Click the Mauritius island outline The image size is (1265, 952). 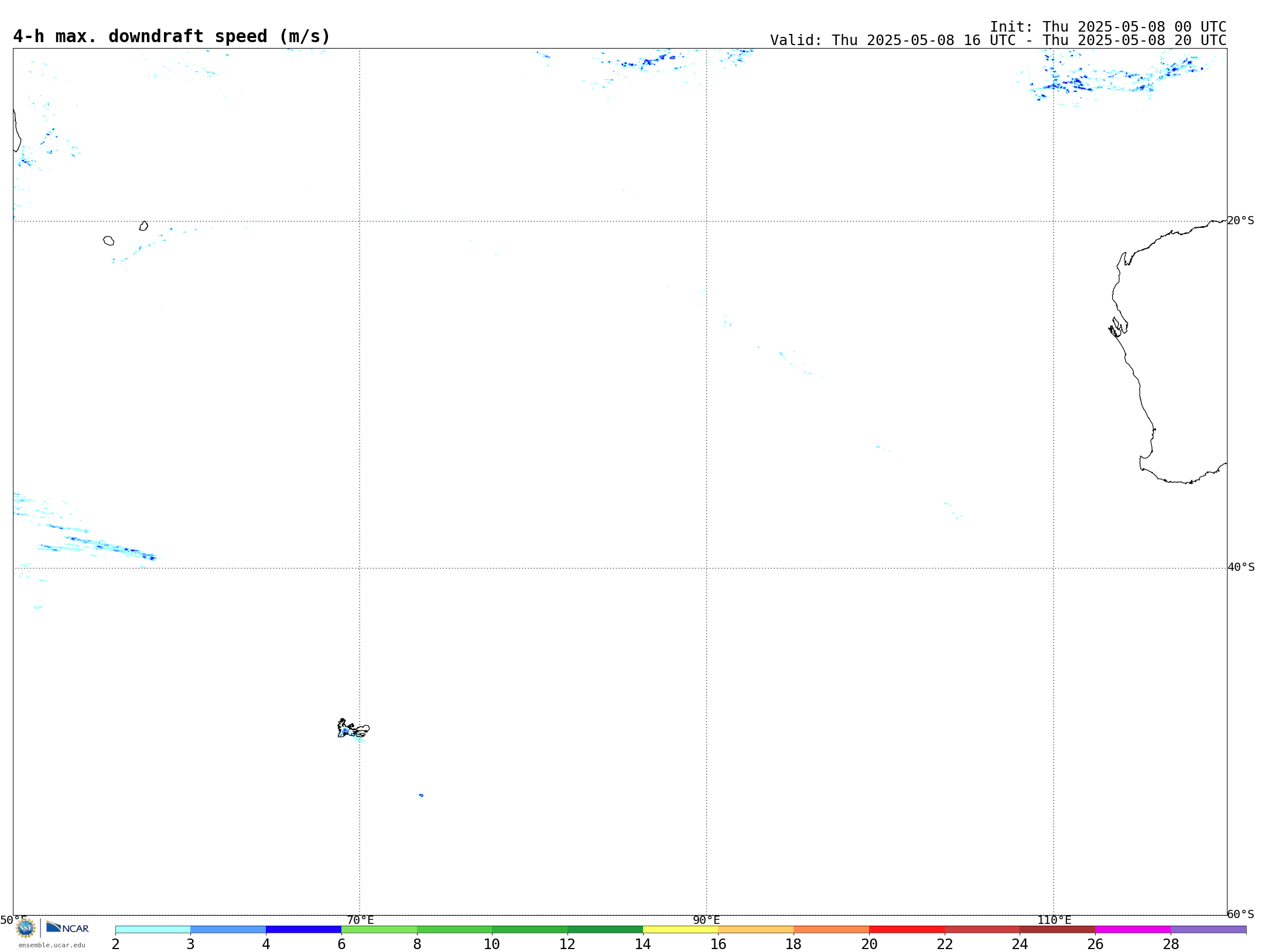point(143,226)
